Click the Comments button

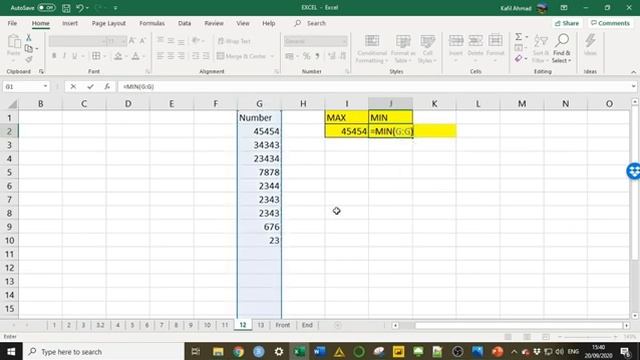point(610,23)
